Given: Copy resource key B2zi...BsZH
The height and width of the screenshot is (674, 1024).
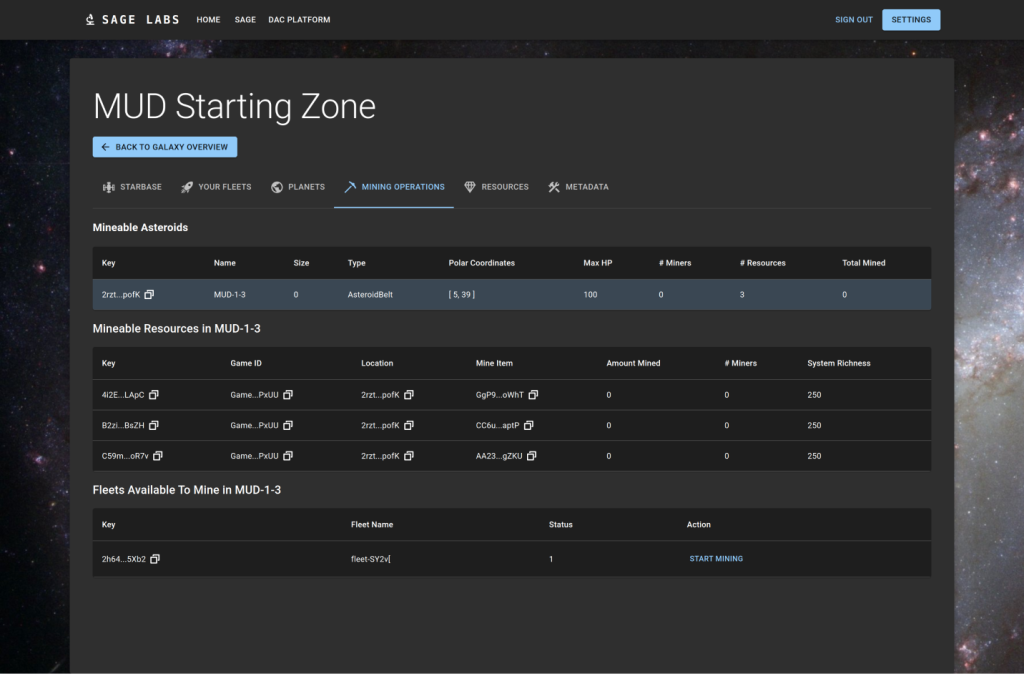Looking at the screenshot, I should tap(153, 425).
